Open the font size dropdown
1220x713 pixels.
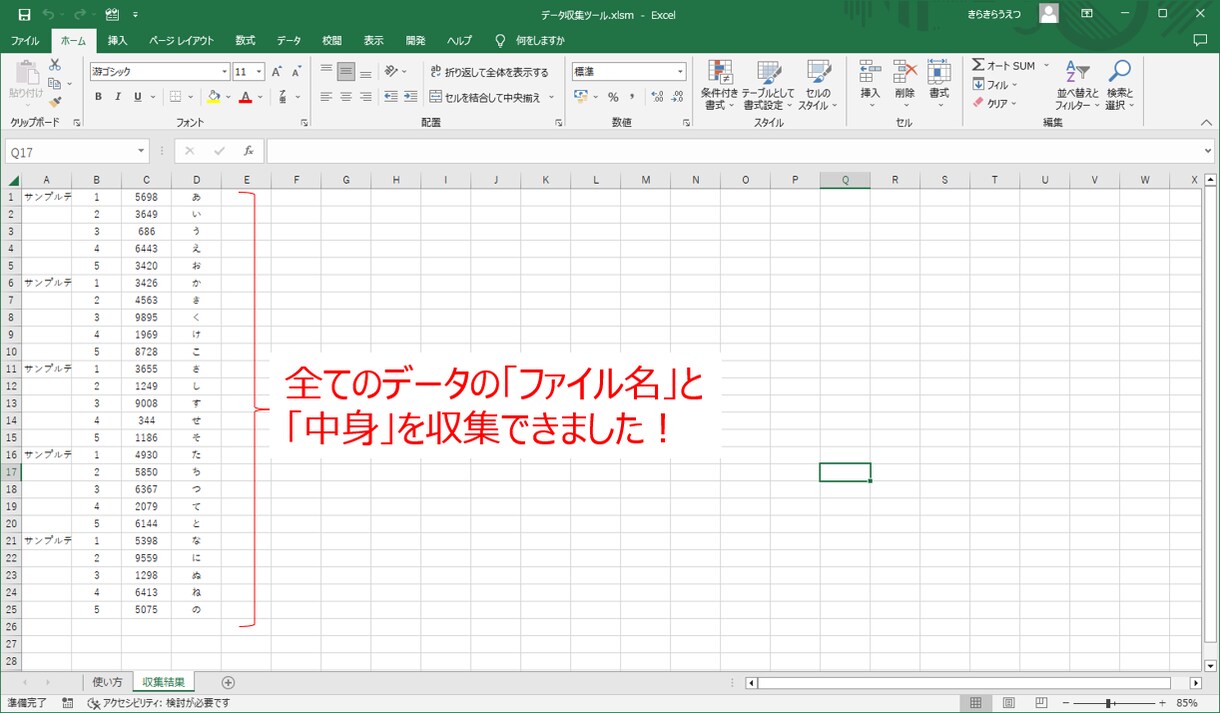(x=260, y=72)
